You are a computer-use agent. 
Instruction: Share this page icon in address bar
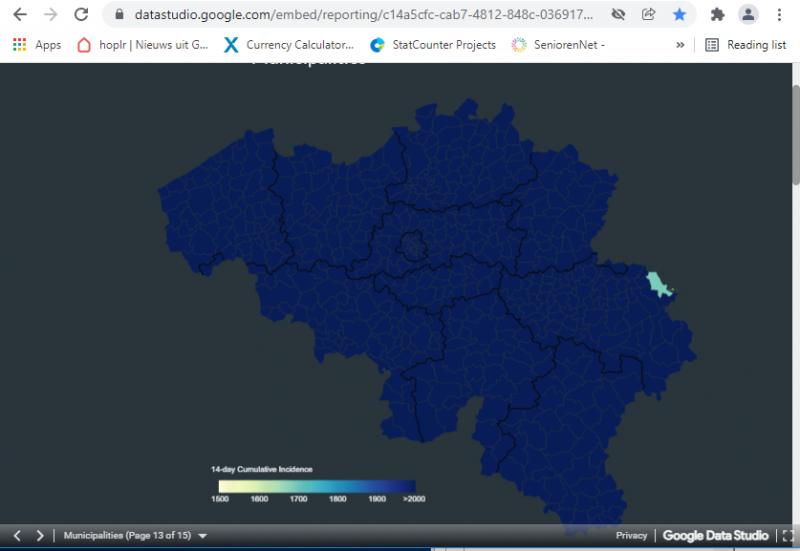(648, 15)
